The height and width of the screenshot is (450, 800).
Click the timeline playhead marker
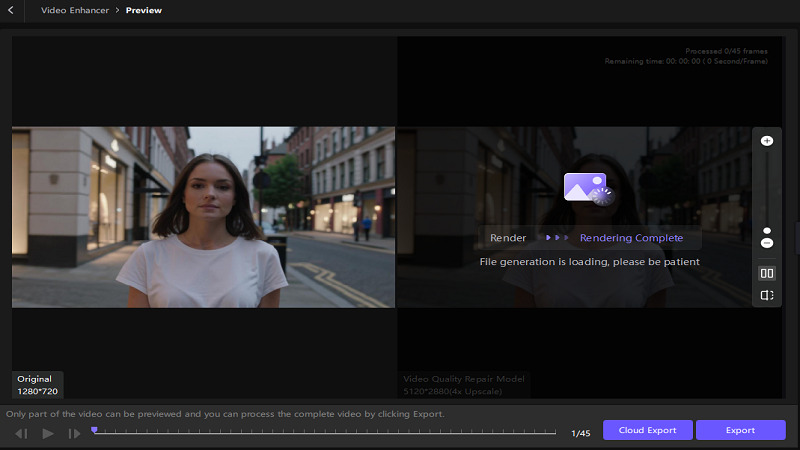(94, 430)
